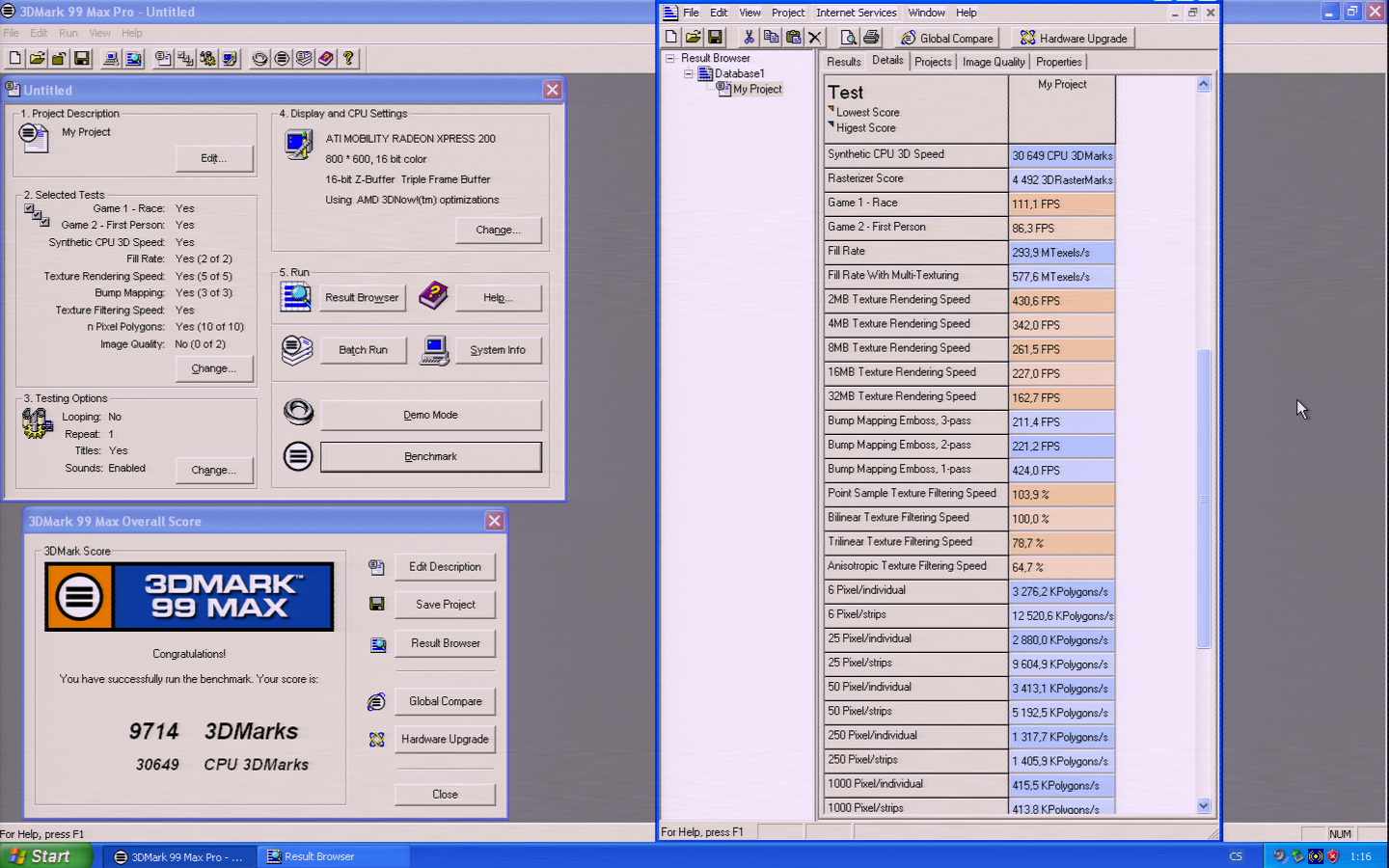Click Delete X icon in Result Browser toolbar
Screen dimensions: 1389x868
click(815, 37)
